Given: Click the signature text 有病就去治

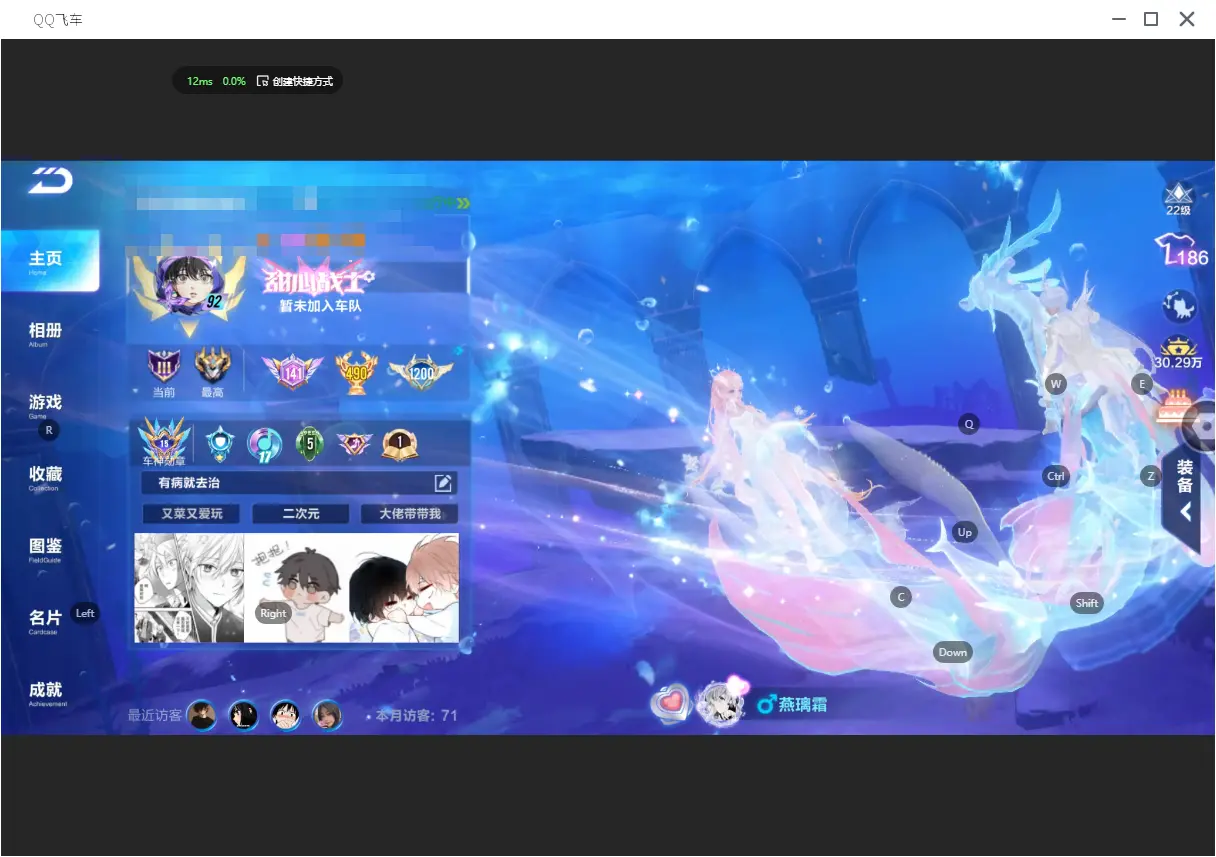Looking at the screenshot, I should point(189,483).
